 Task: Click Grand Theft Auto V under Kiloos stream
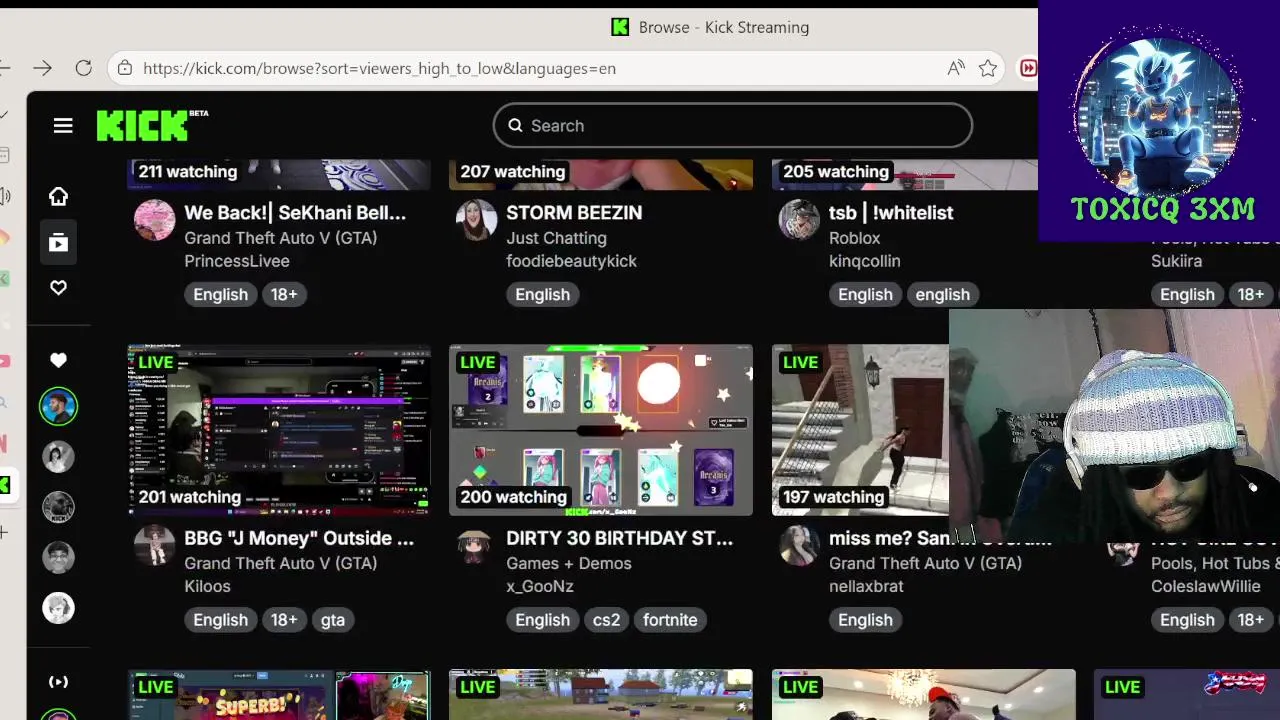click(281, 563)
